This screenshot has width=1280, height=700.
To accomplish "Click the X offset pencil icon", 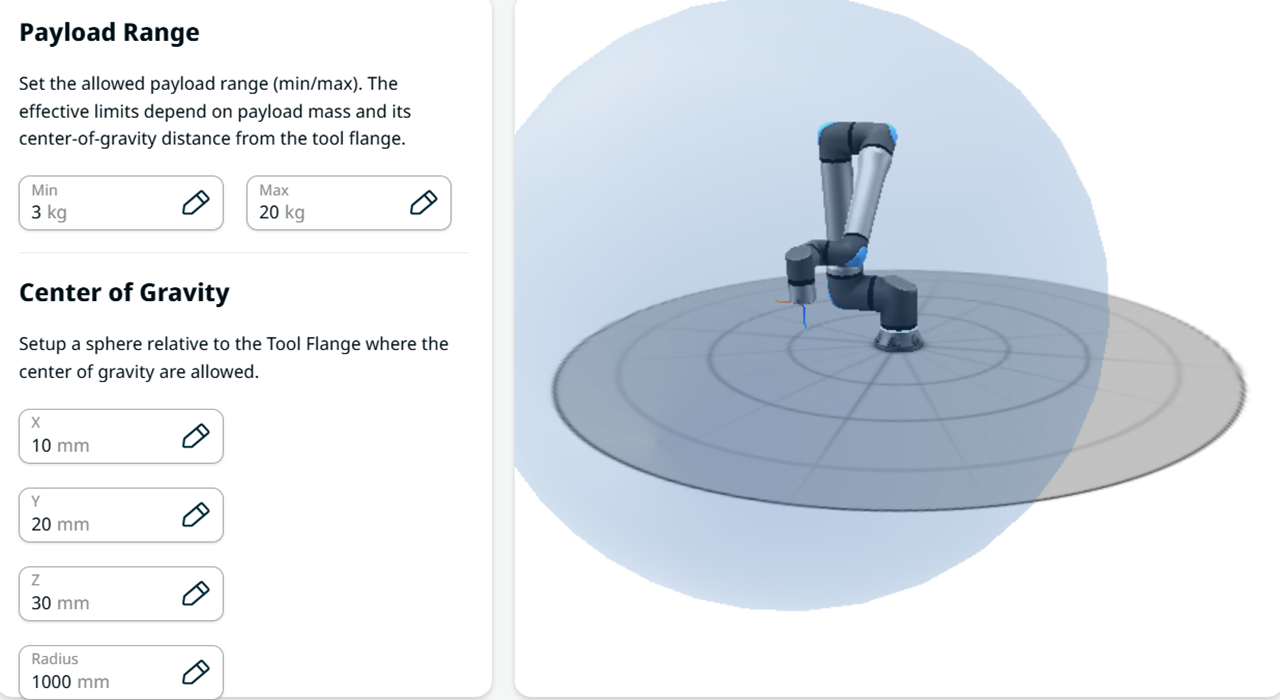I will [x=195, y=436].
